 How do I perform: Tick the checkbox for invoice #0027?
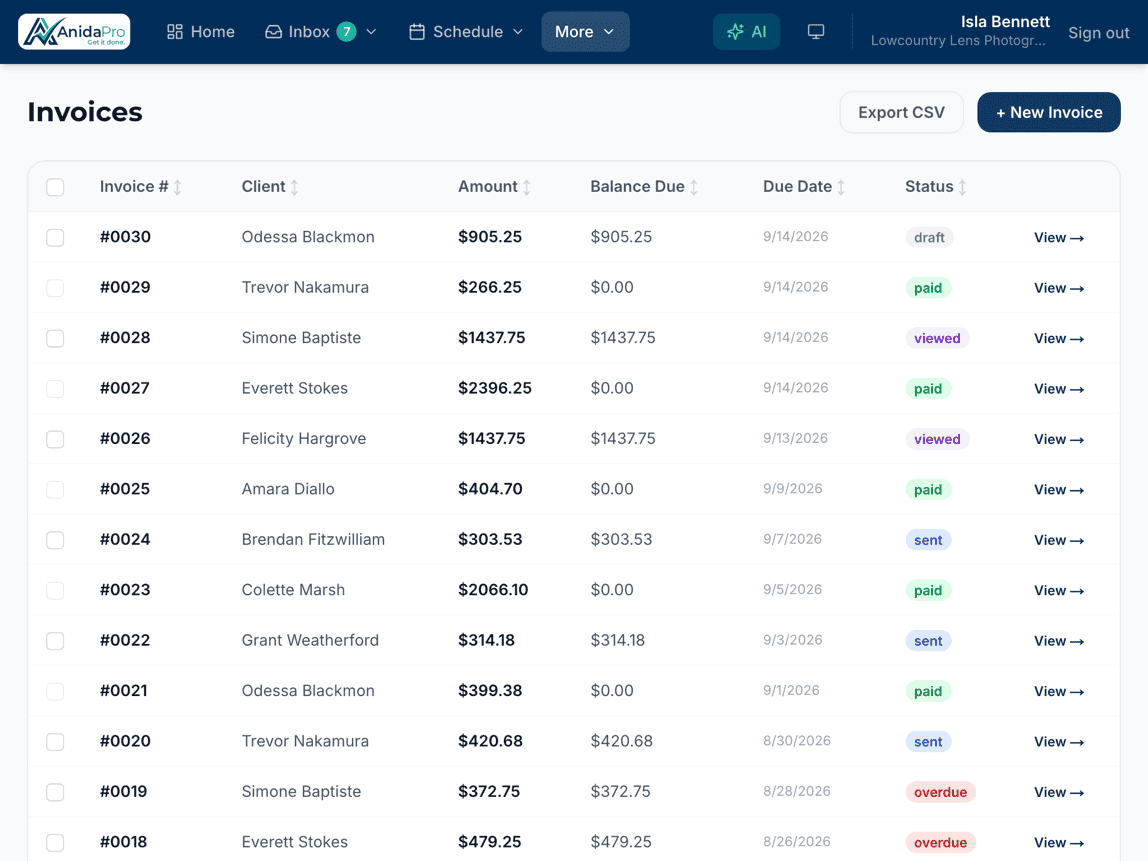tap(55, 389)
